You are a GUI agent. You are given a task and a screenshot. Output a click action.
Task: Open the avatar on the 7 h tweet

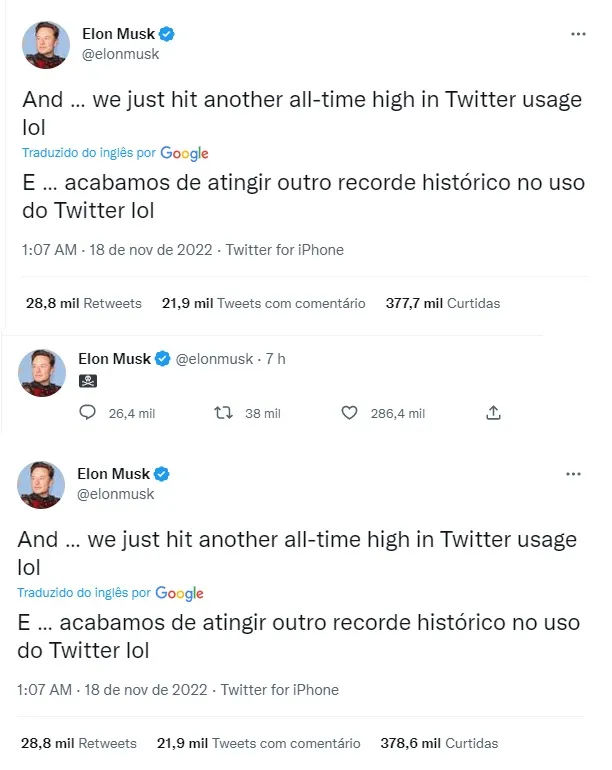click(x=43, y=372)
